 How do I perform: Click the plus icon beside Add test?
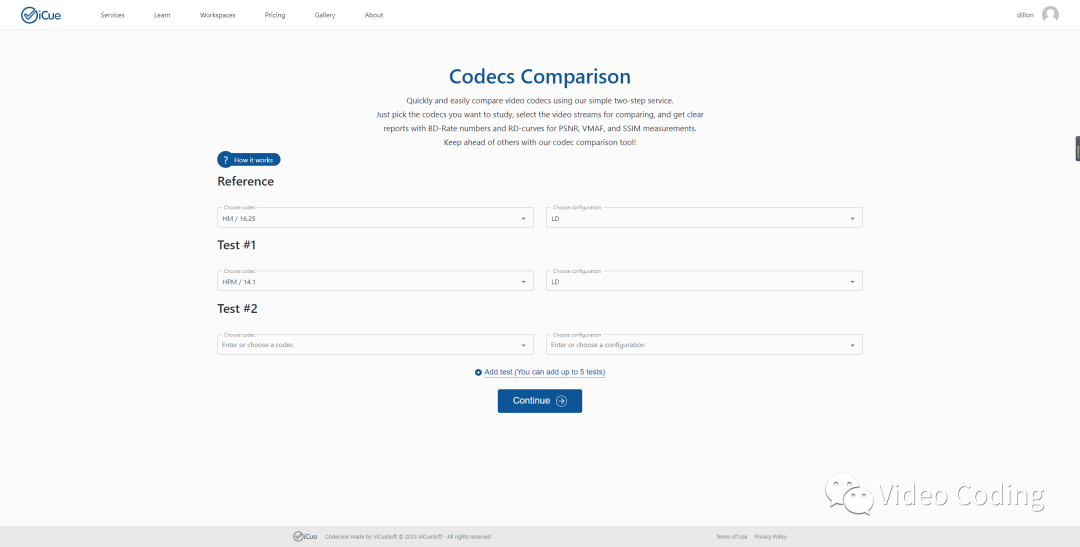pyautogui.click(x=478, y=372)
